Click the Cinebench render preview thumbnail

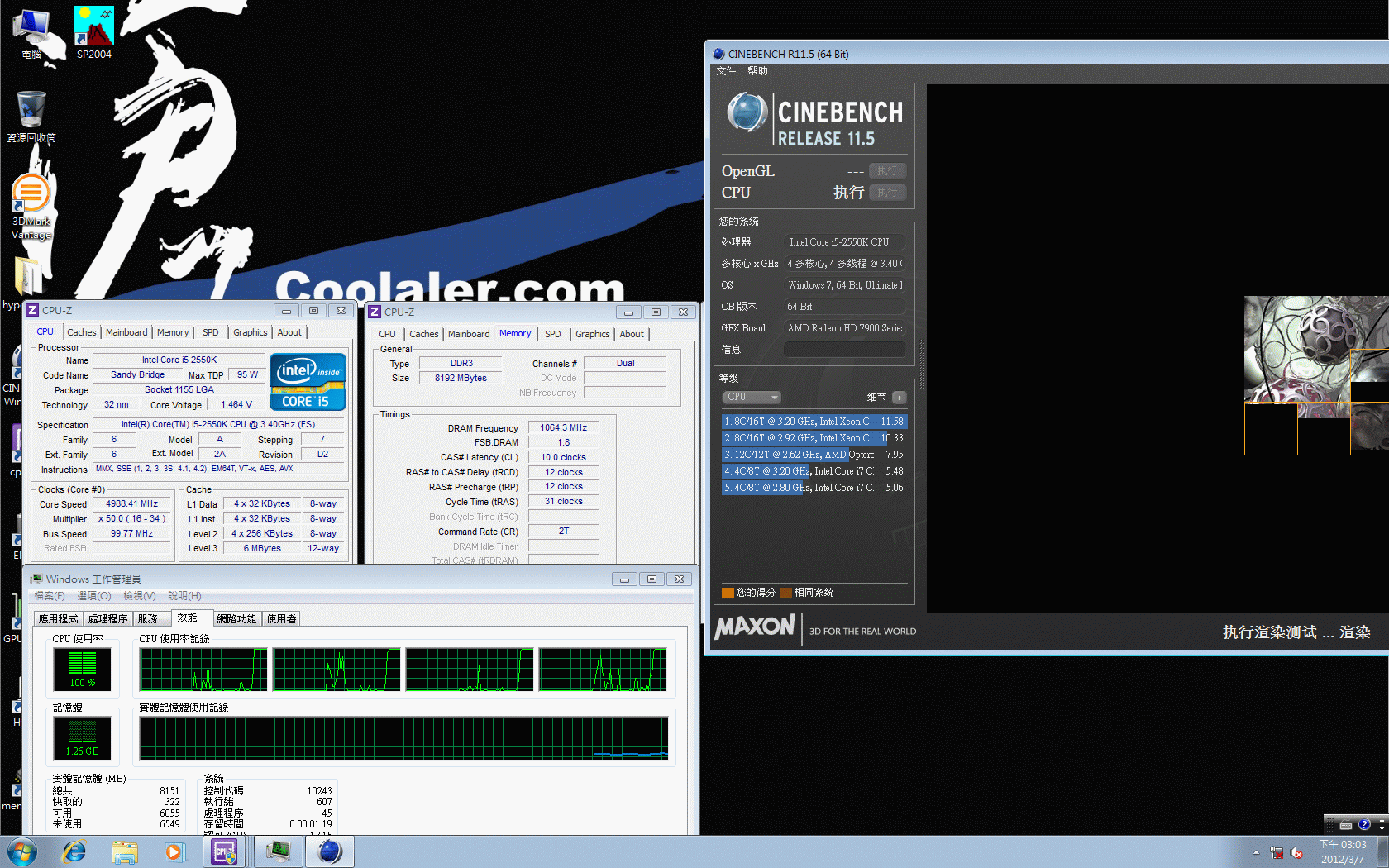1316,375
